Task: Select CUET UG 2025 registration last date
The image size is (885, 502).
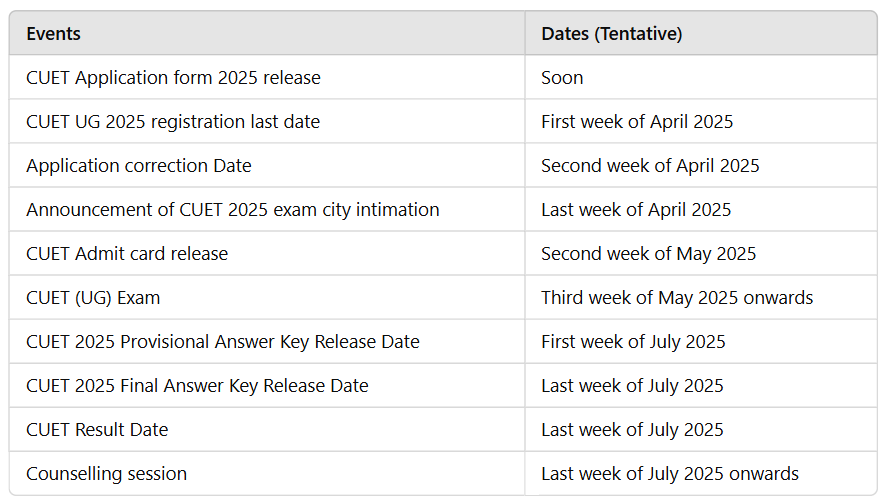Action: tap(173, 122)
